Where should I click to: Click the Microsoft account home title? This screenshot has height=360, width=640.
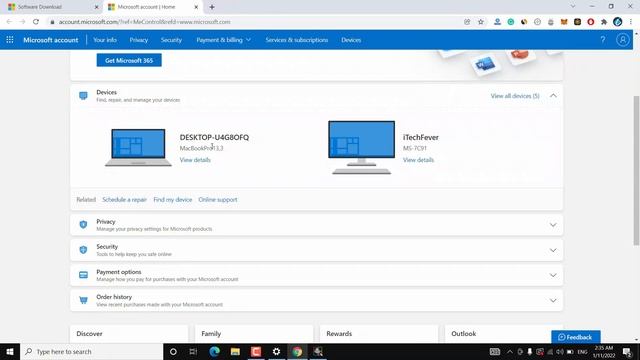click(51, 40)
